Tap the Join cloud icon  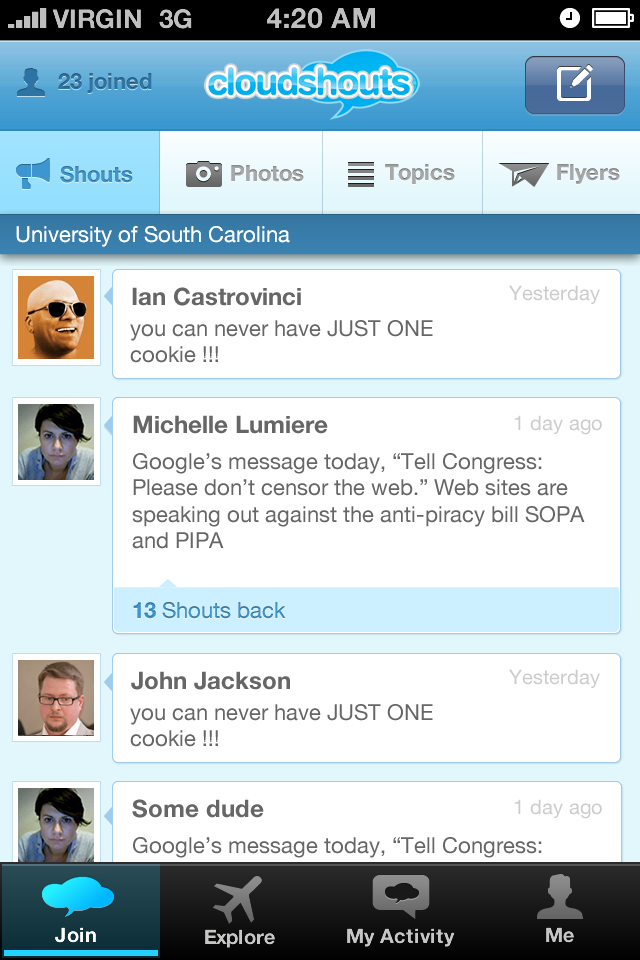coord(77,897)
